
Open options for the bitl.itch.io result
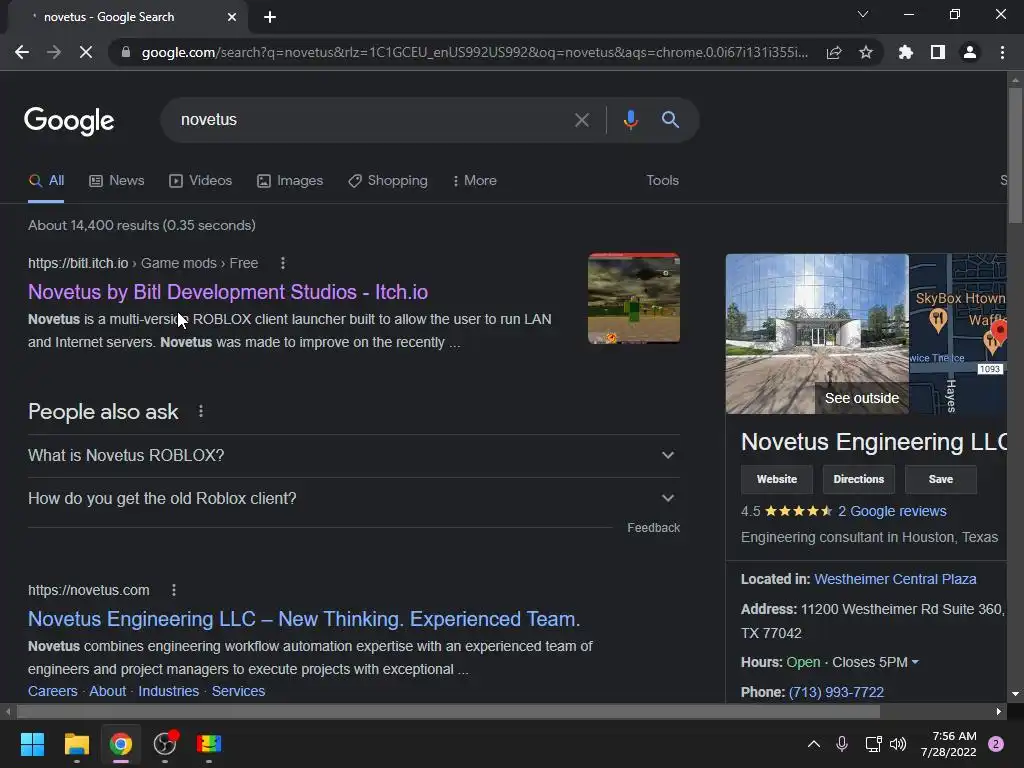pos(282,263)
